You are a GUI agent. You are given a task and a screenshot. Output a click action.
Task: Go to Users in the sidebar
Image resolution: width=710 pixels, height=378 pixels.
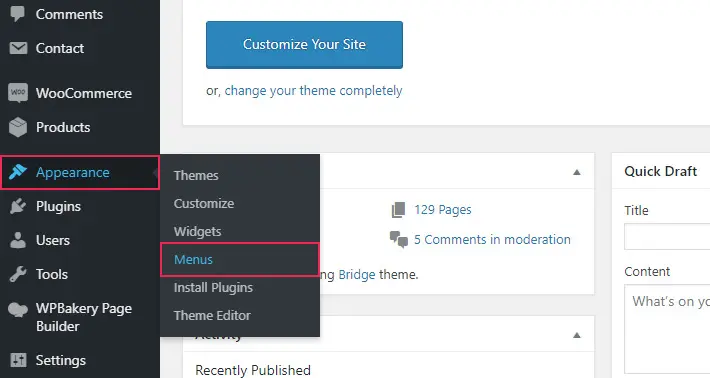click(53, 240)
